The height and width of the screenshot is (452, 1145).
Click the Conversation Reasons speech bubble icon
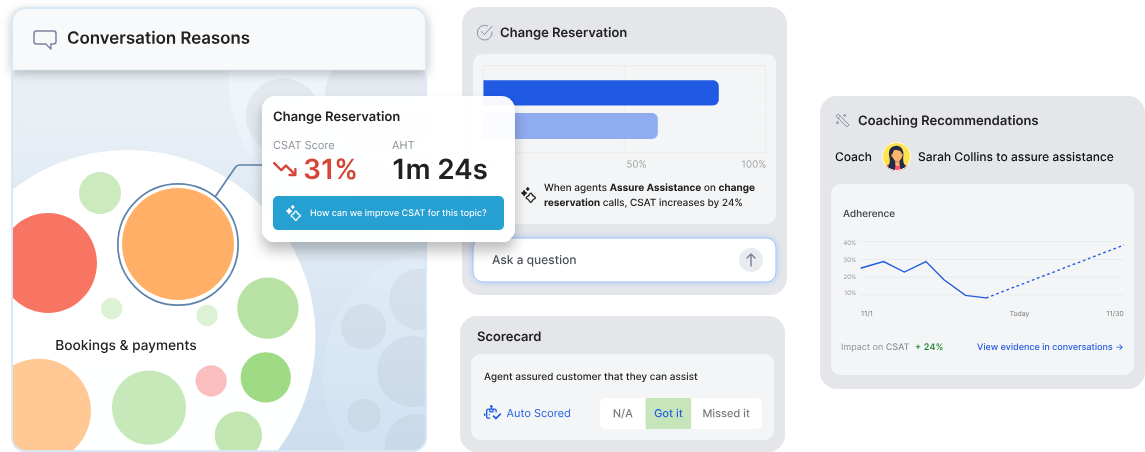(45, 39)
